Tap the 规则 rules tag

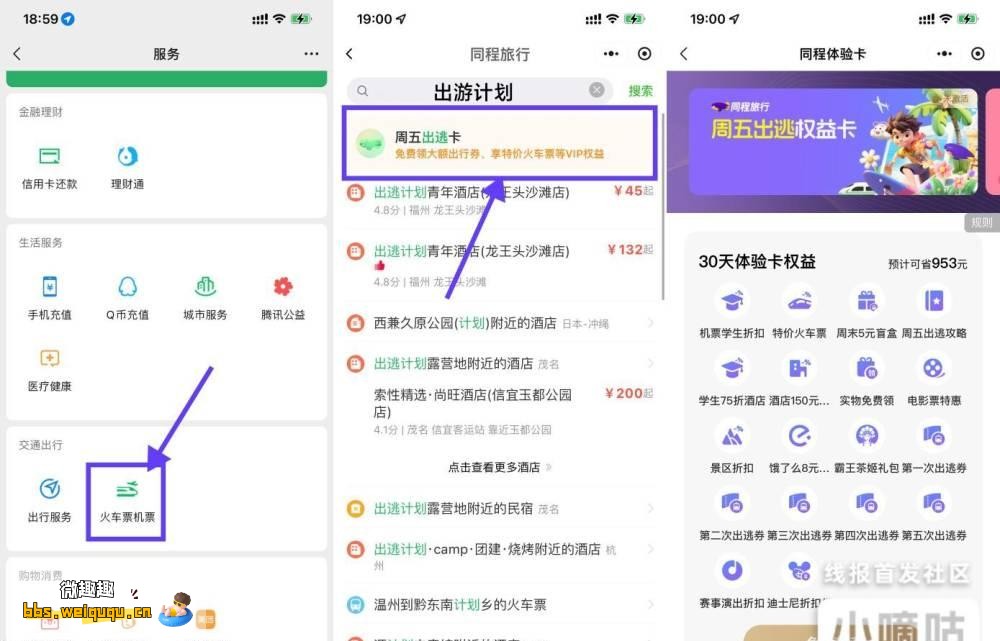click(x=981, y=223)
